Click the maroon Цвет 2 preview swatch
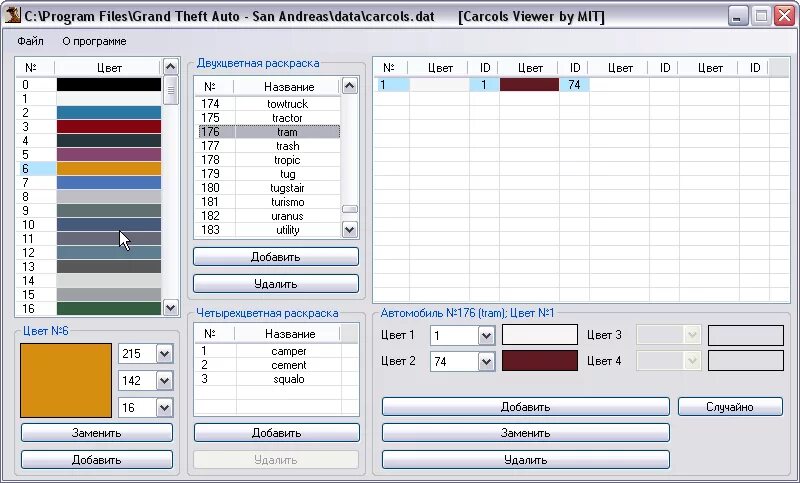 click(x=540, y=361)
